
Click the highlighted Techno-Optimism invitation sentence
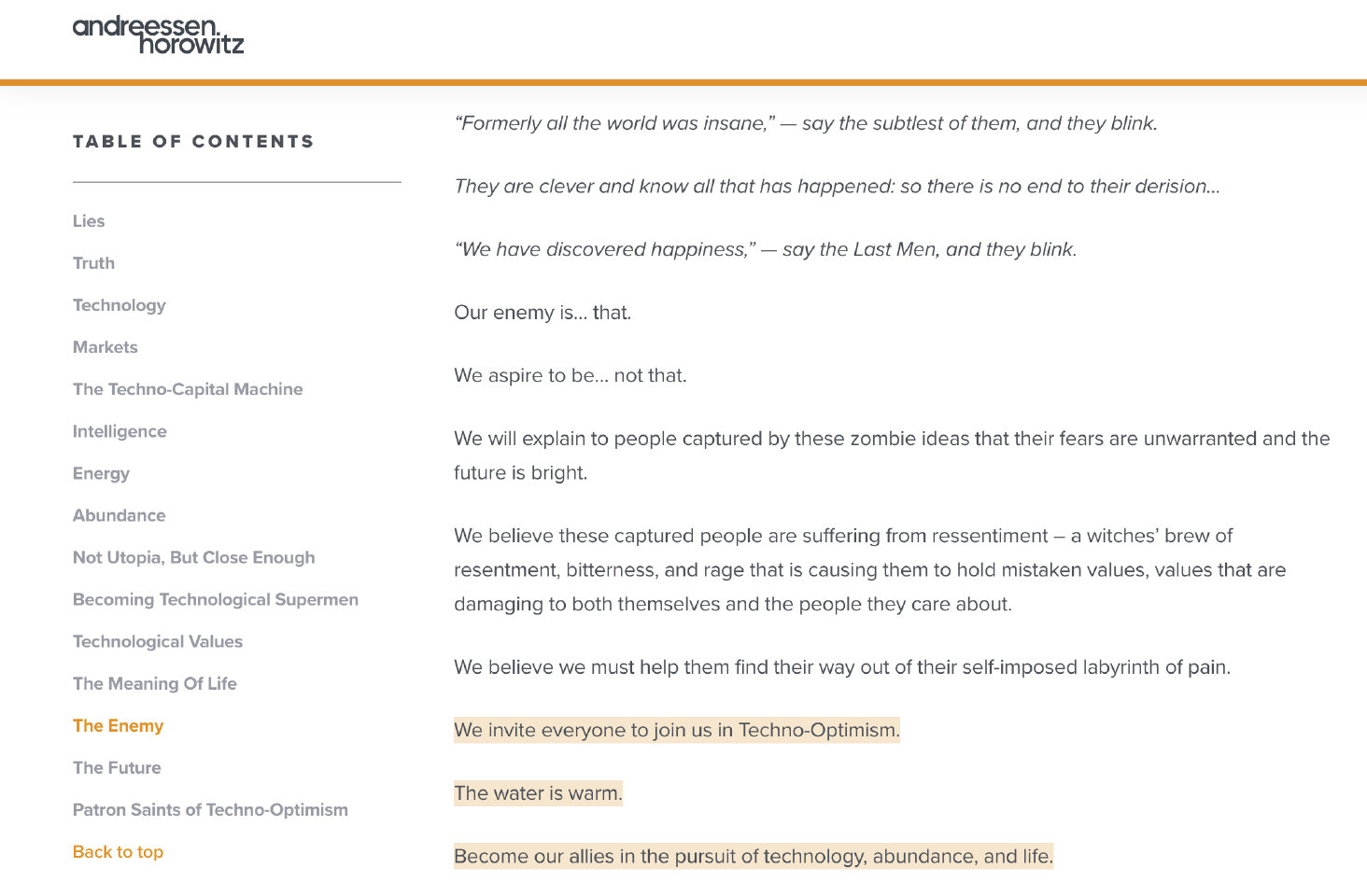coord(676,730)
